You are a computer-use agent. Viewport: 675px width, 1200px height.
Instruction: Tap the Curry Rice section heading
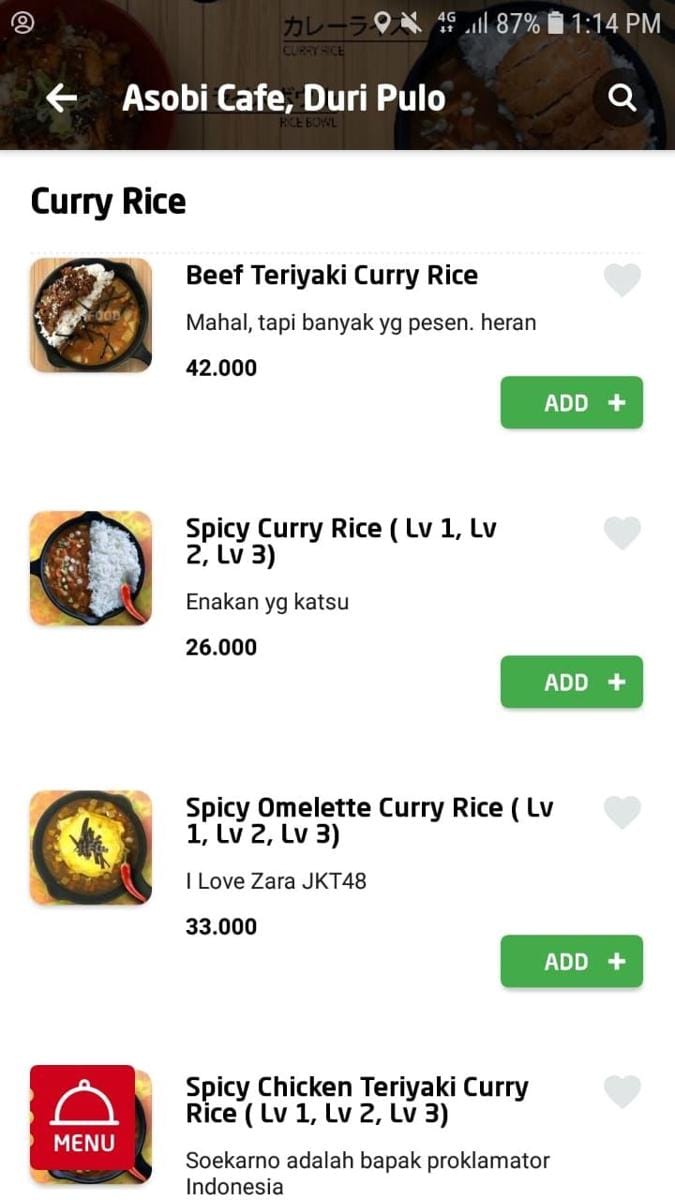(108, 201)
